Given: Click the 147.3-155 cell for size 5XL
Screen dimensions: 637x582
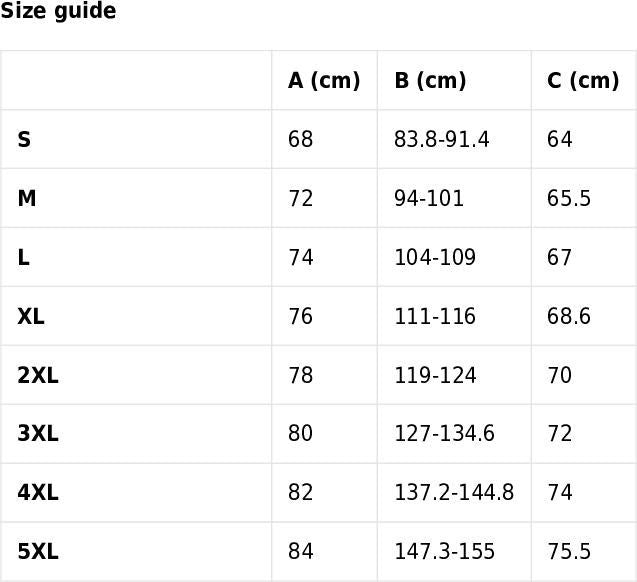Looking at the screenshot, I should (444, 552).
